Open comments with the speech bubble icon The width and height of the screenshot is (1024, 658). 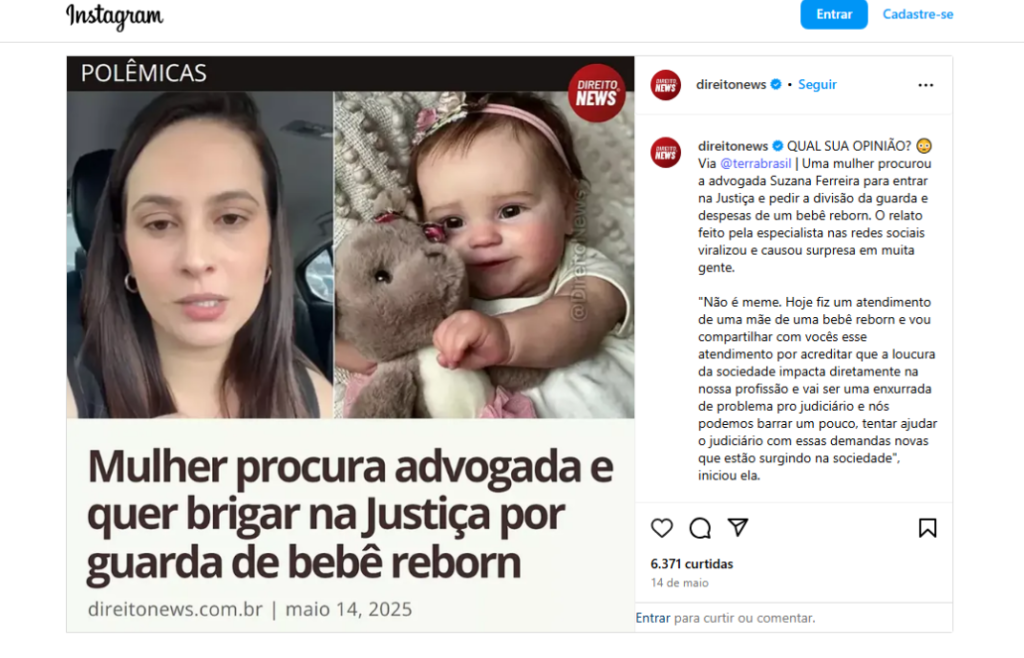(700, 527)
